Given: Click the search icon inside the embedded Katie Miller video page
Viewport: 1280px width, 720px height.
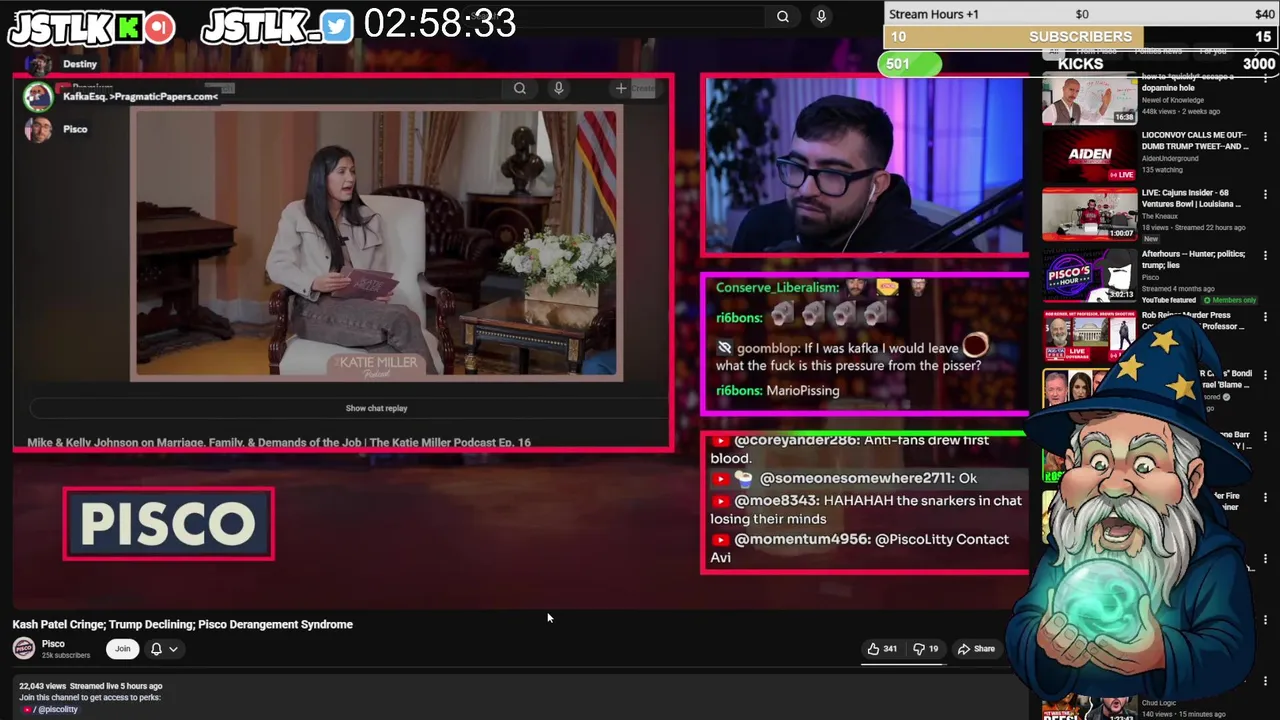Looking at the screenshot, I should [520, 88].
